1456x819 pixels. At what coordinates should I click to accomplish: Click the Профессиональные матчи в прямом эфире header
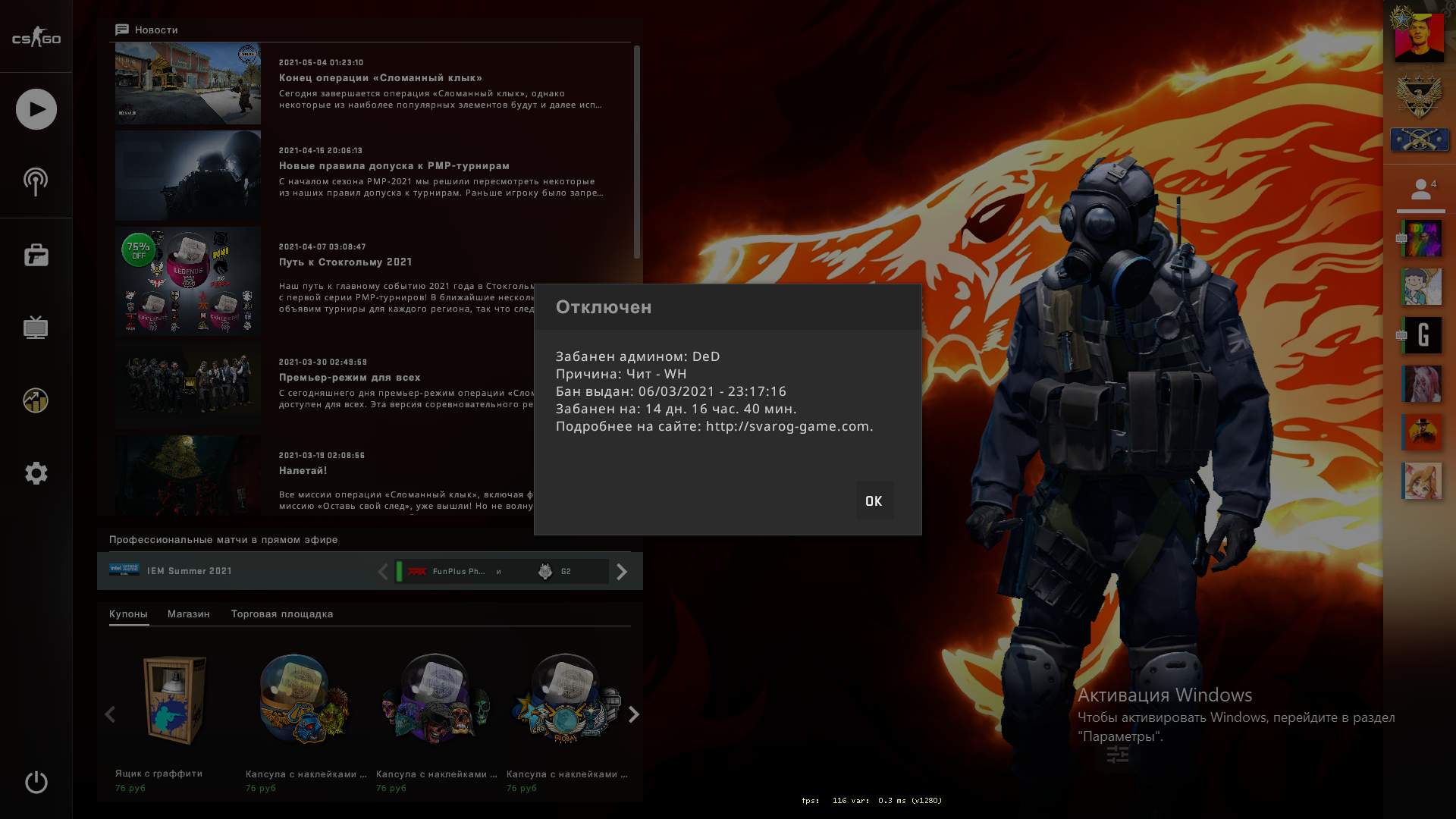coord(224,539)
